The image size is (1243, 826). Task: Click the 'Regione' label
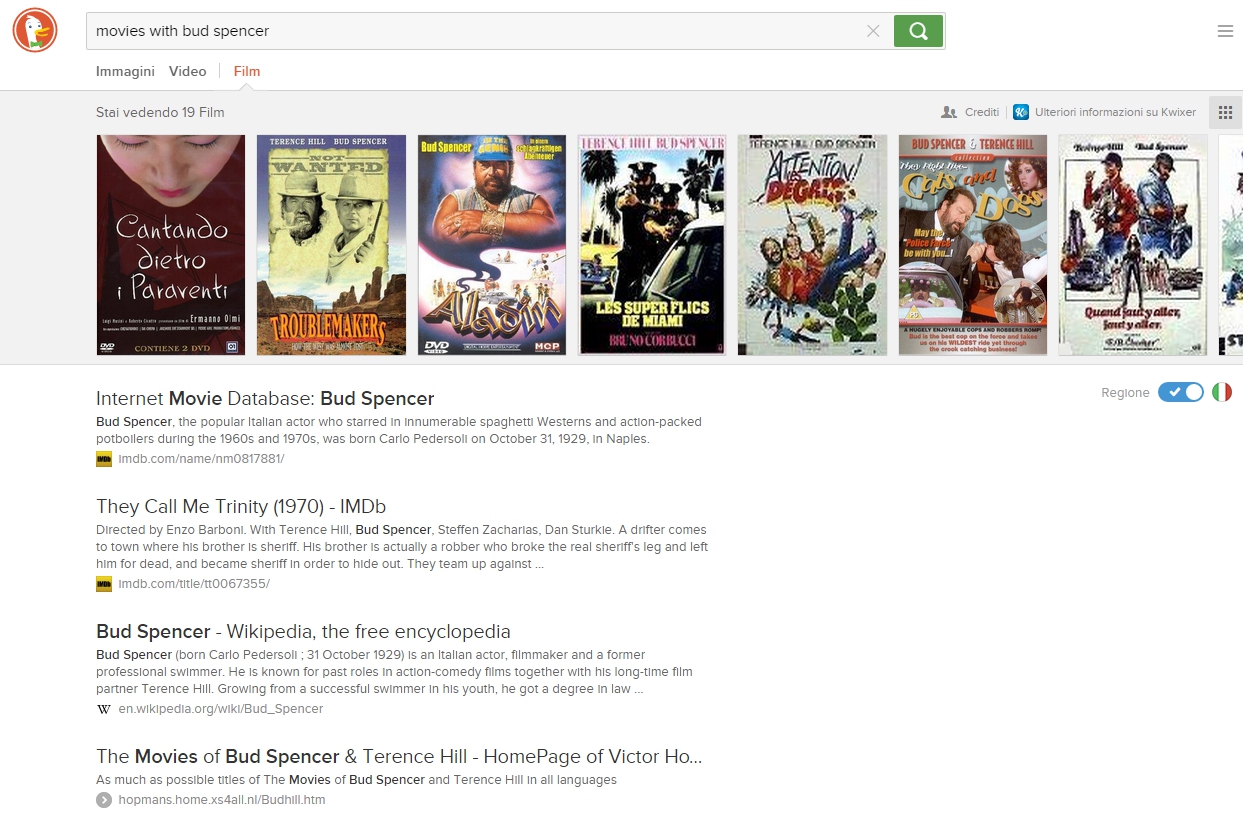(1125, 392)
